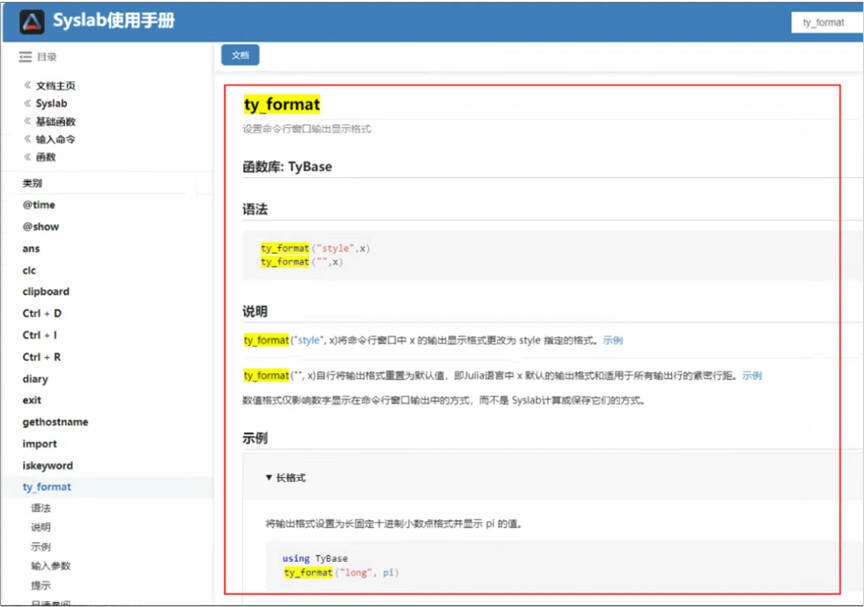Select ty_format in the sidebar
This screenshot has width=864, height=607.
[47, 487]
